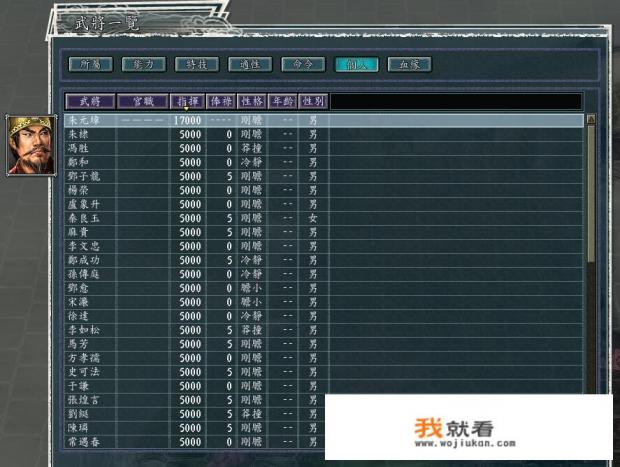
Task: Open the 所属 tab
Action: click(90, 64)
